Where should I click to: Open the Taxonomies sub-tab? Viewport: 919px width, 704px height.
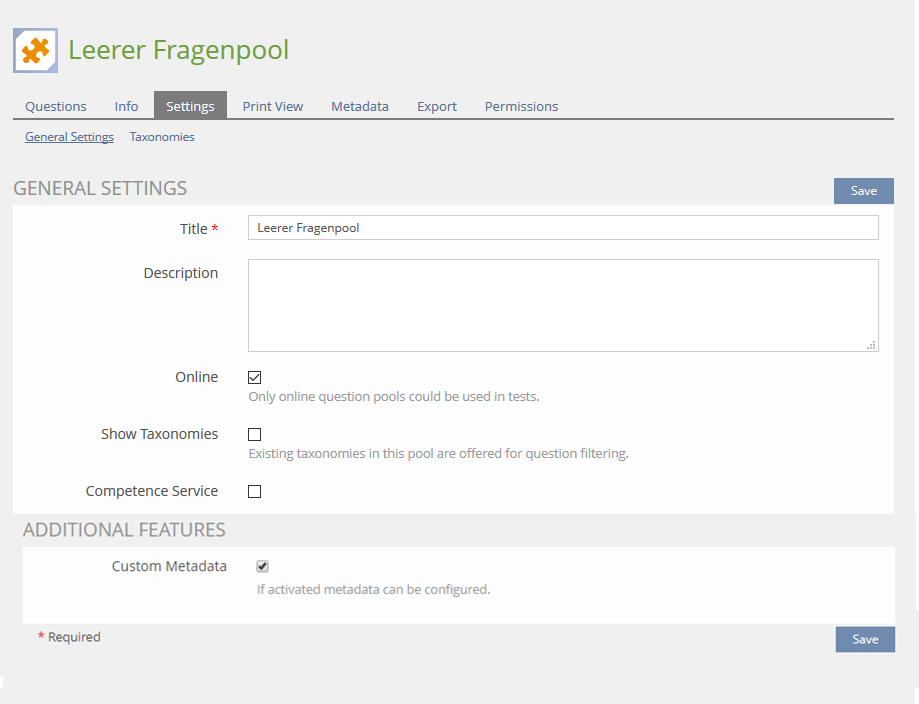point(162,137)
